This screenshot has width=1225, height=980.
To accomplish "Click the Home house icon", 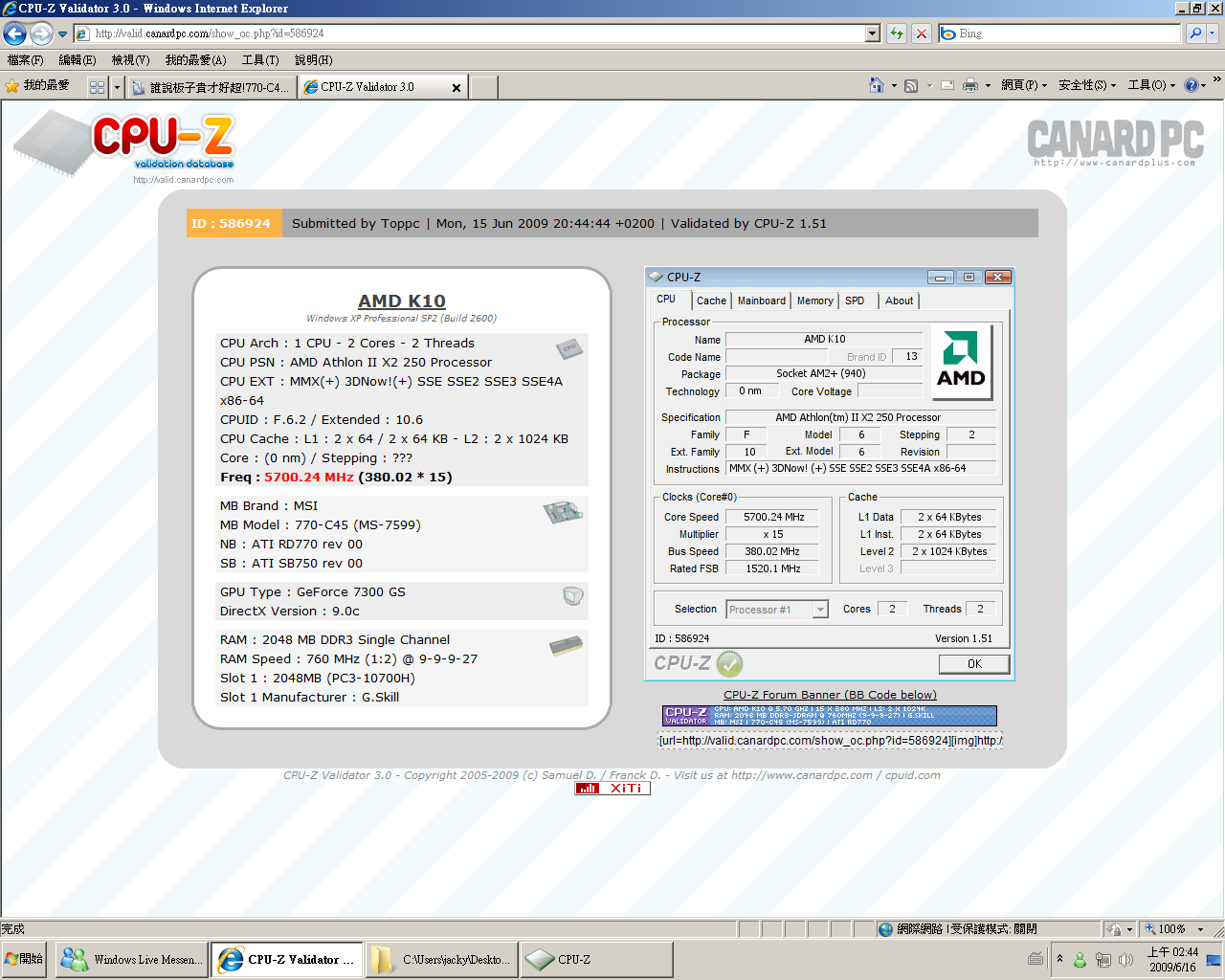I will pyautogui.click(x=876, y=85).
